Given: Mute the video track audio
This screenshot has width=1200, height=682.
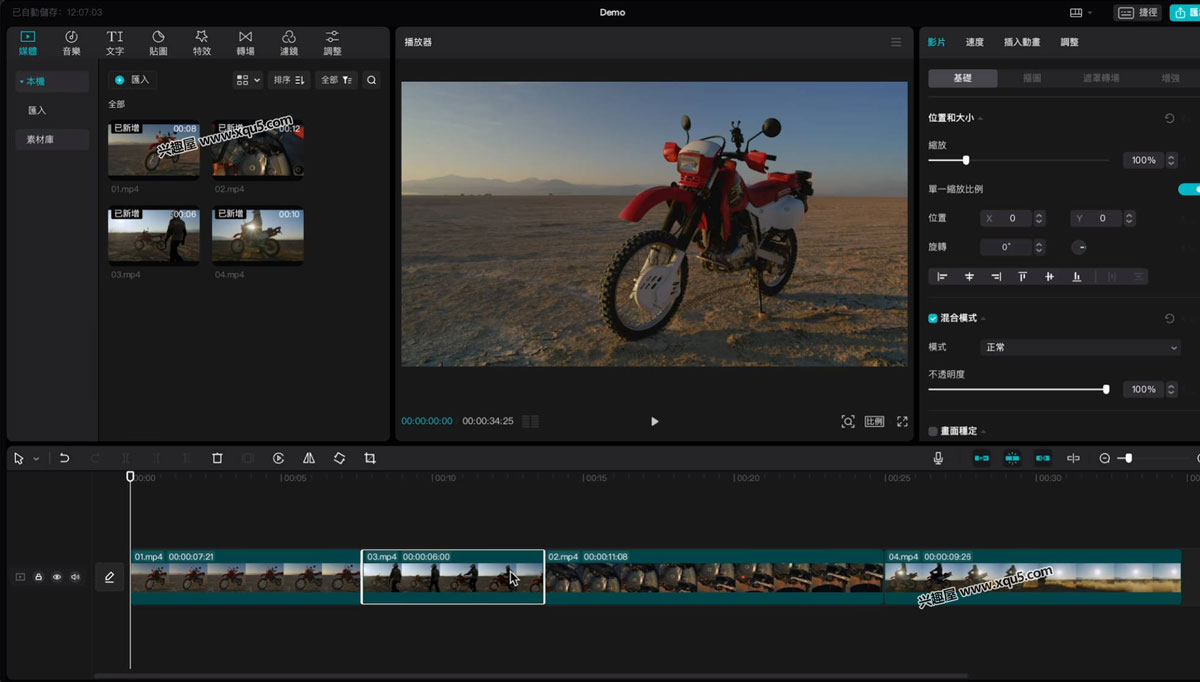Looking at the screenshot, I should coord(75,577).
